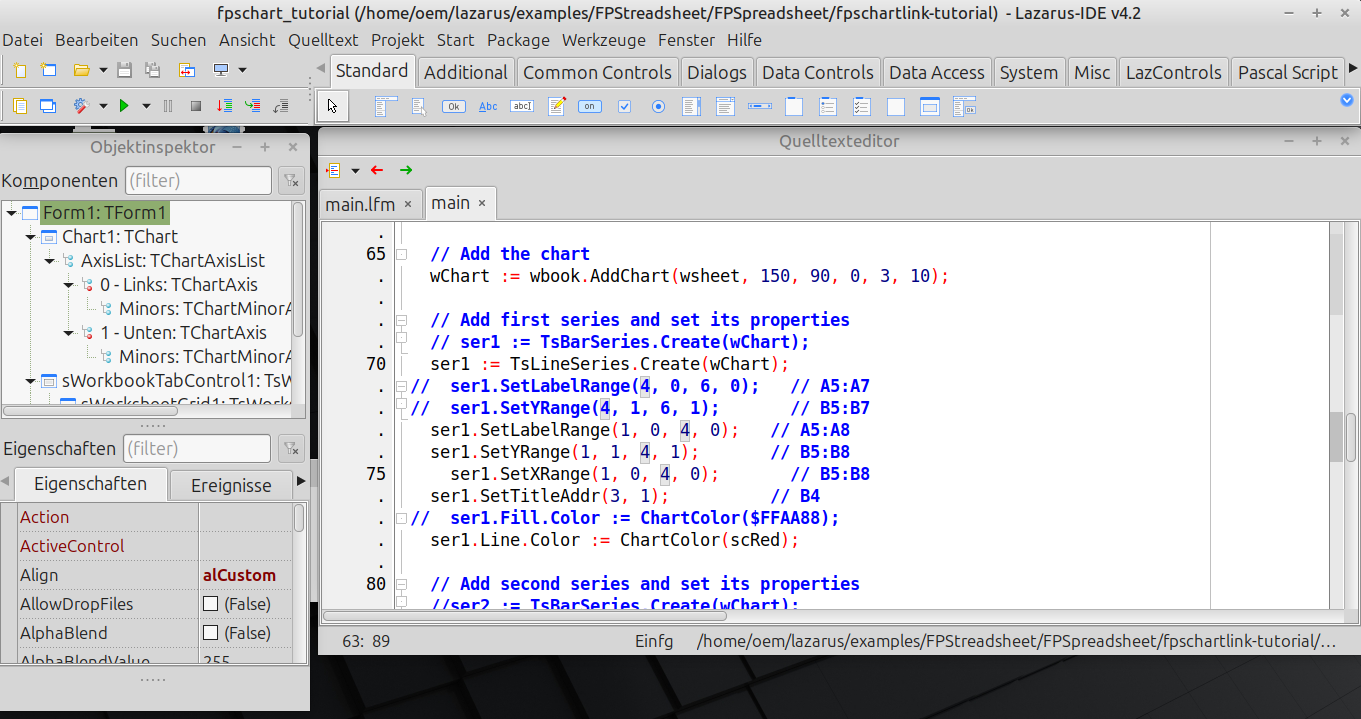The height and width of the screenshot is (719, 1361).
Task: Enable the AllowDropFiles checkbox
Action: tap(210, 604)
